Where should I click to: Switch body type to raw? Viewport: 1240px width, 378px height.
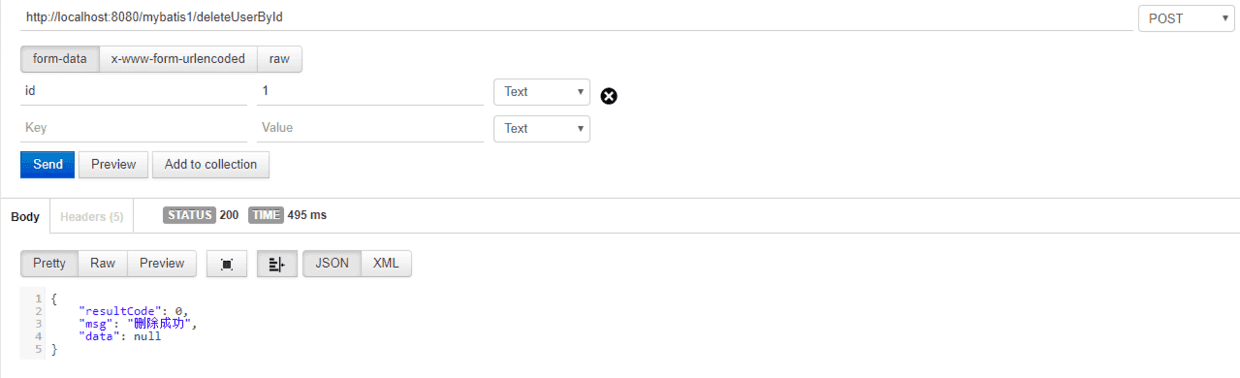coord(279,59)
